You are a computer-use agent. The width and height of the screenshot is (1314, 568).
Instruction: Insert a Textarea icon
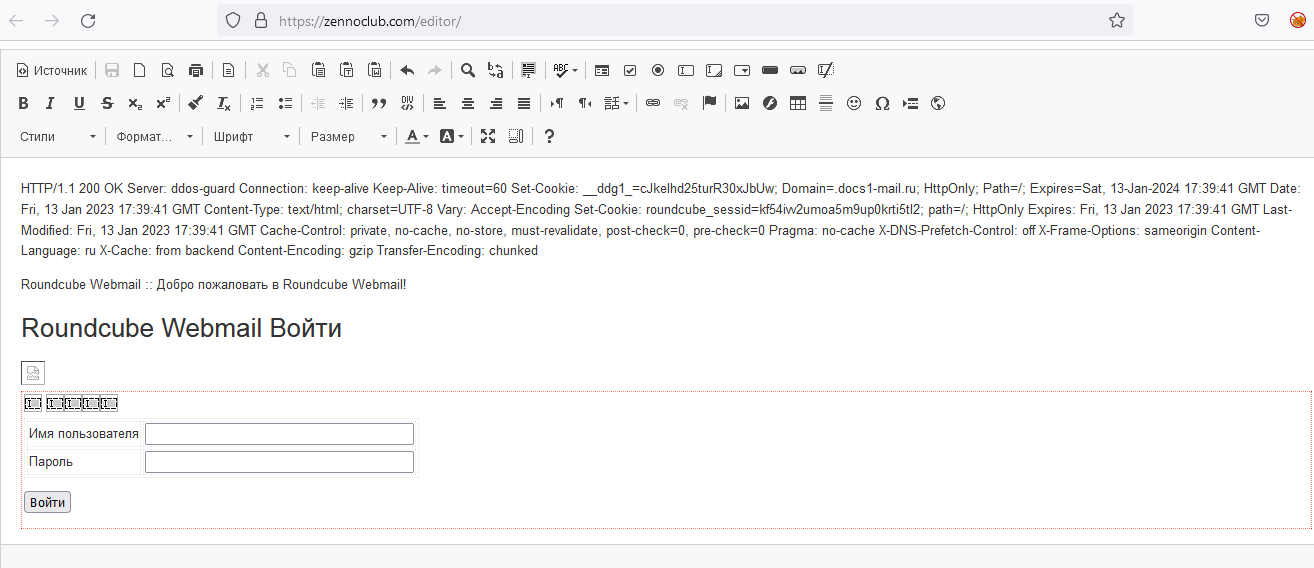click(714, 70)
